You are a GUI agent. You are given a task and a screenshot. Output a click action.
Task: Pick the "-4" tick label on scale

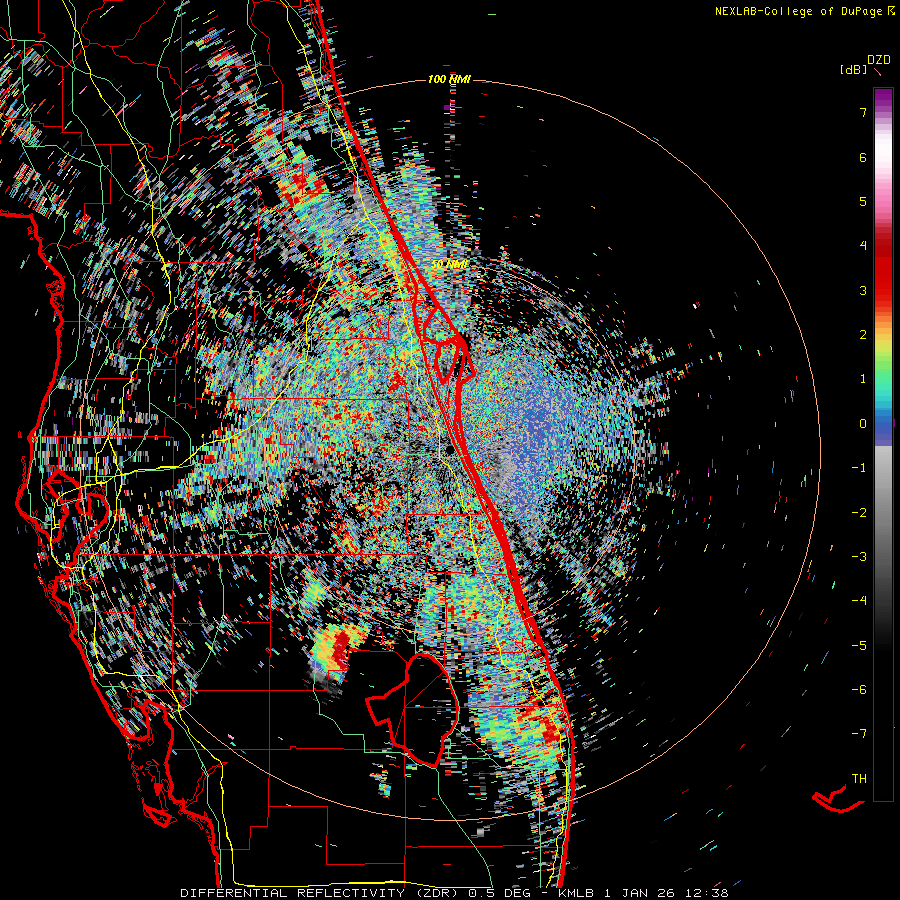[859, 600]
